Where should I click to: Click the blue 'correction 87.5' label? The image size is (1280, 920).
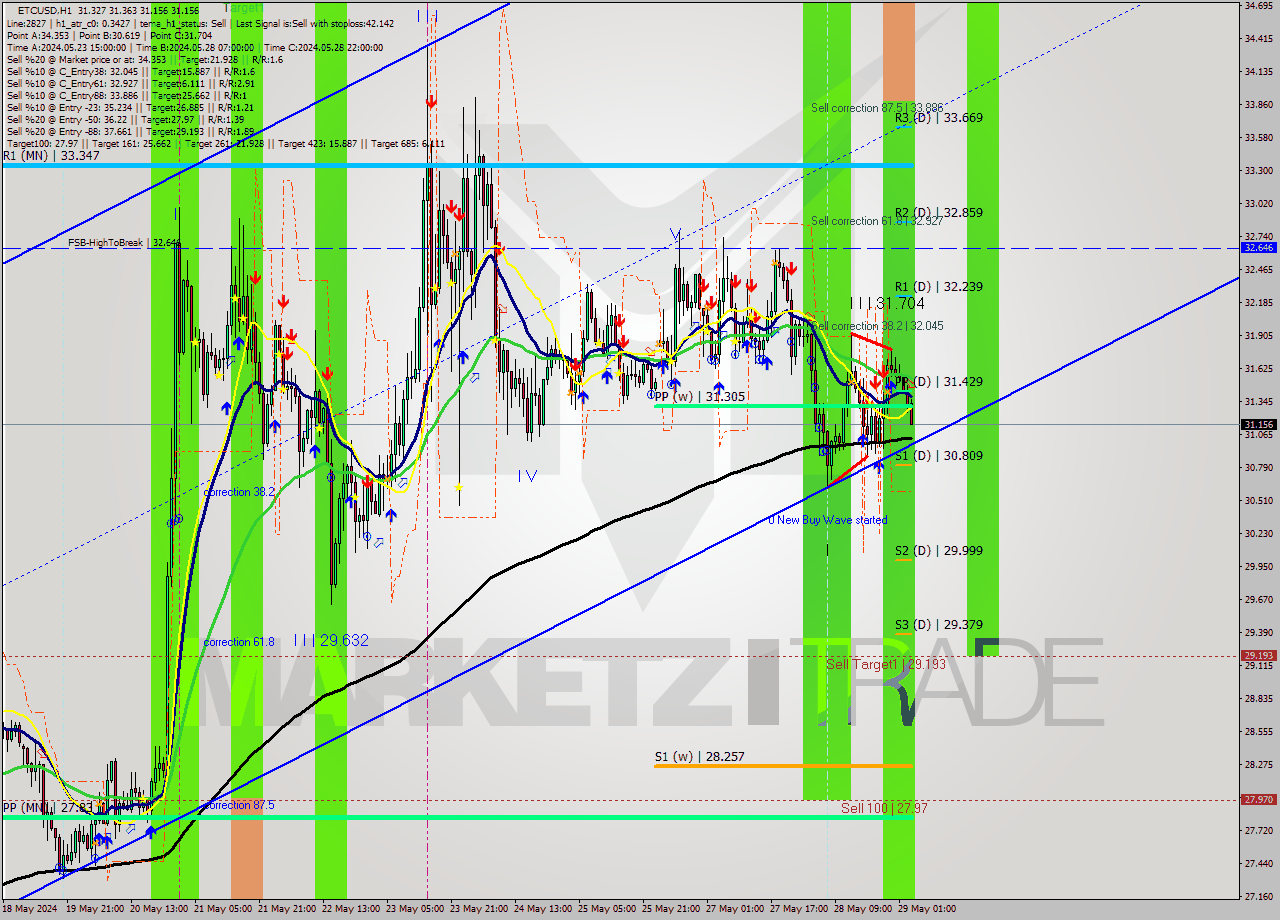coord(239,805)
